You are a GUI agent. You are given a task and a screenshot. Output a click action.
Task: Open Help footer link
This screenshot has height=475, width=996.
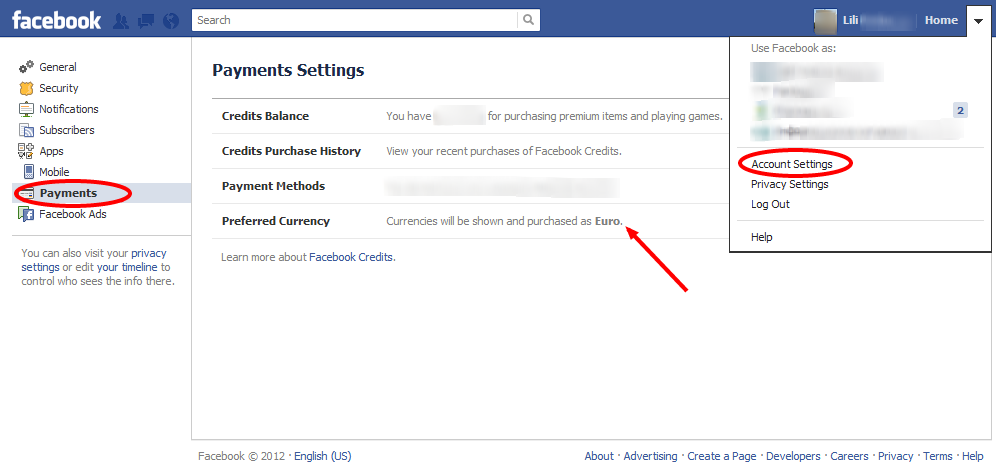coord(972,456)
